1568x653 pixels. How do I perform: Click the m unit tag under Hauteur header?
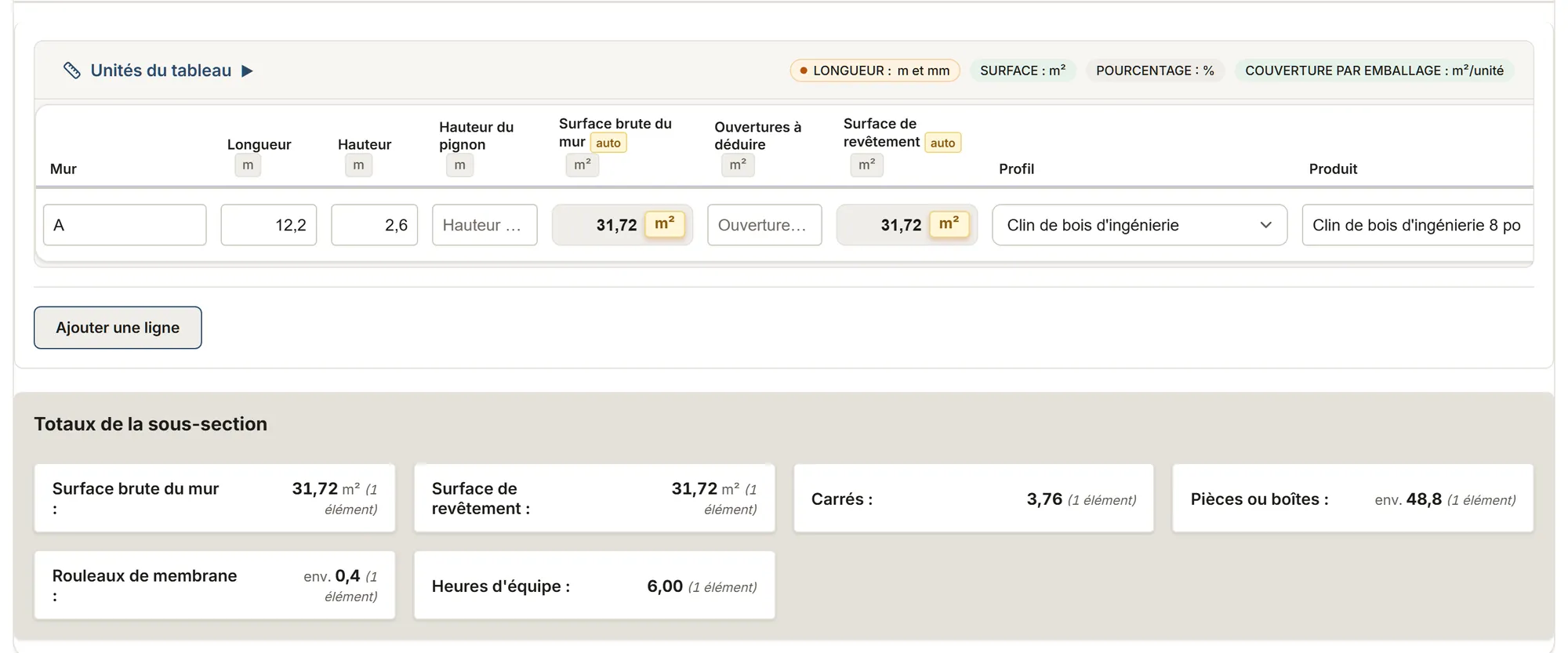358,165
